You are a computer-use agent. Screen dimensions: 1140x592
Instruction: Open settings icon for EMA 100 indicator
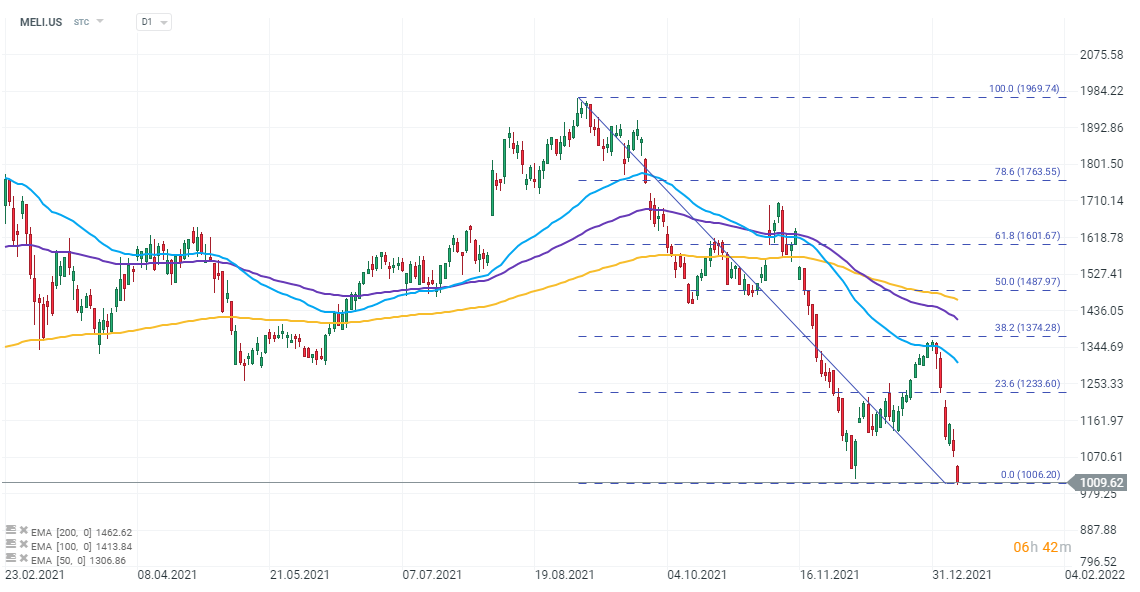(9, 546)
